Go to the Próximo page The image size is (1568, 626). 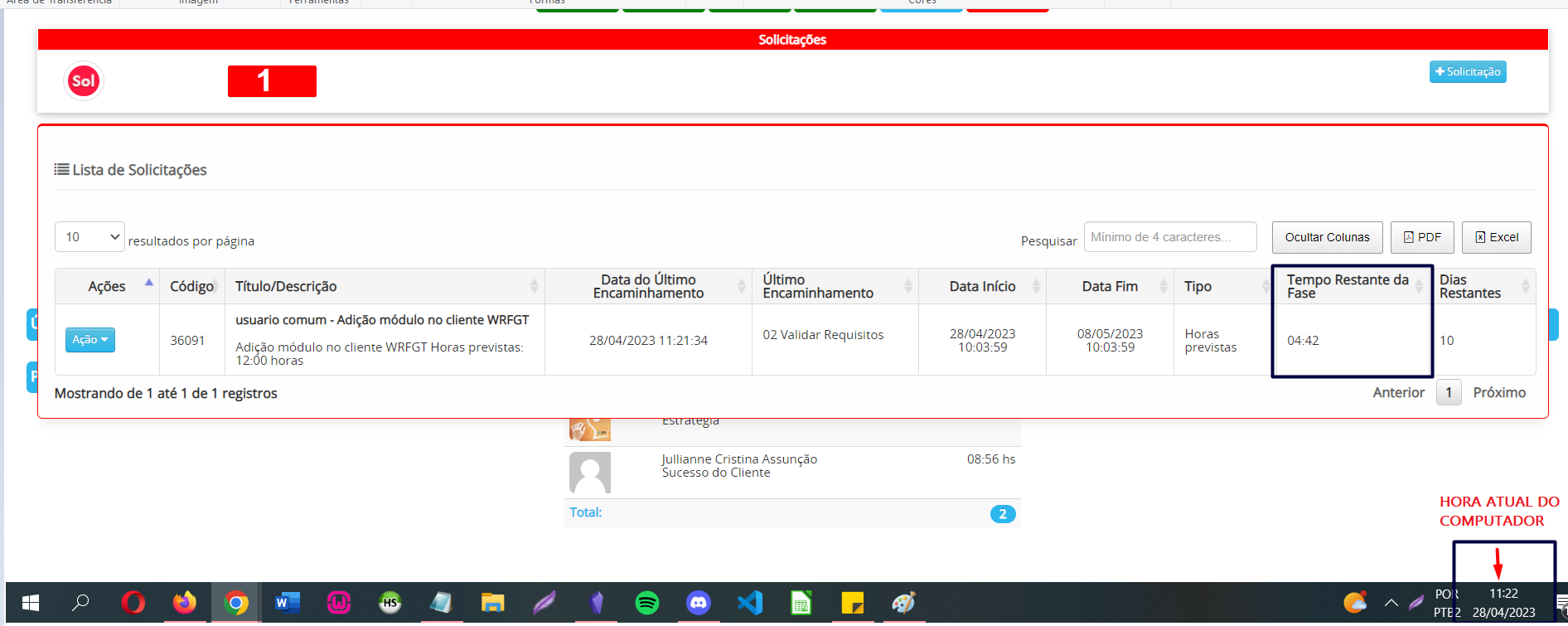tap(1498, 393)
